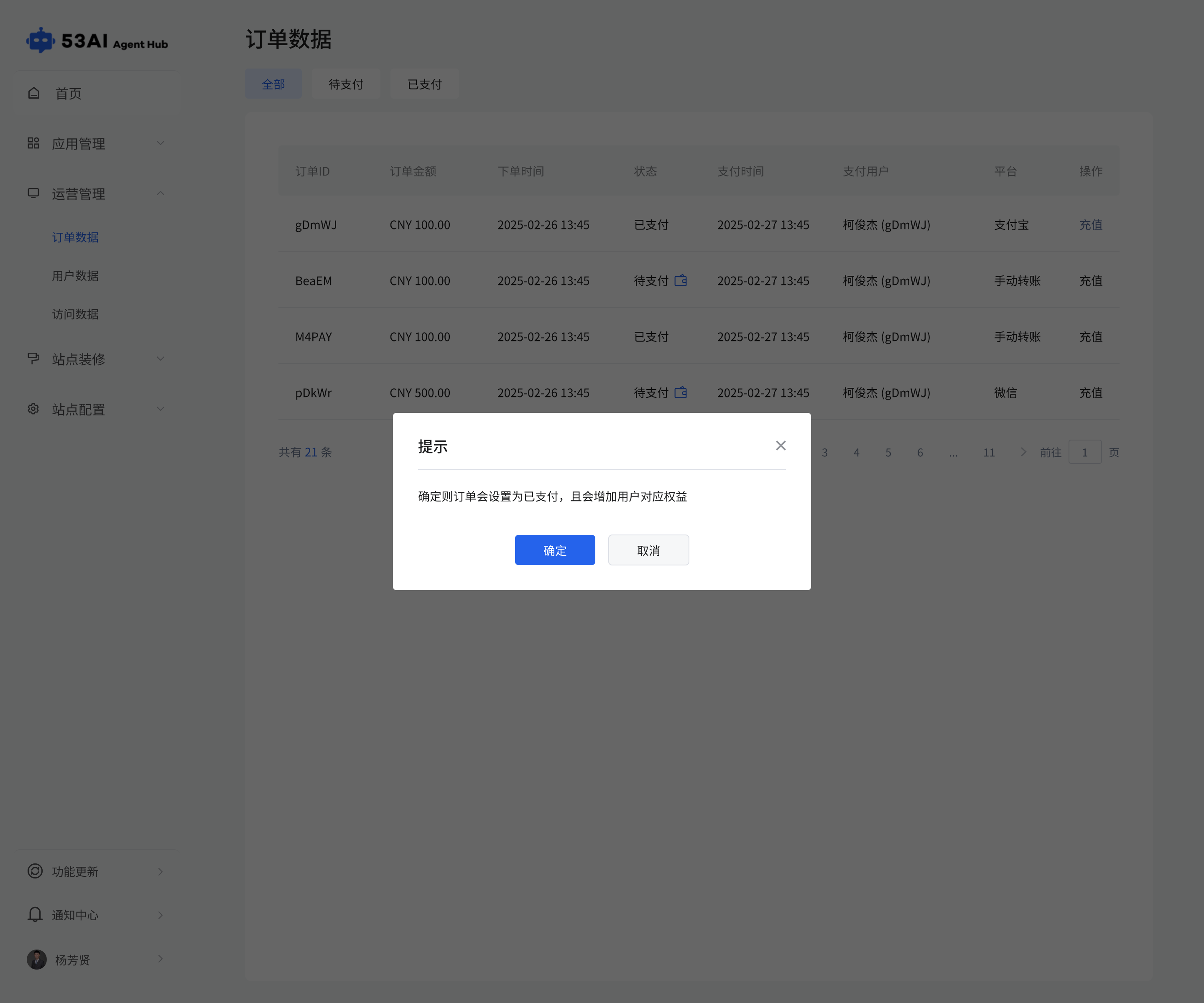Click the grid icon for 应用管理

[x=33, y=143]
